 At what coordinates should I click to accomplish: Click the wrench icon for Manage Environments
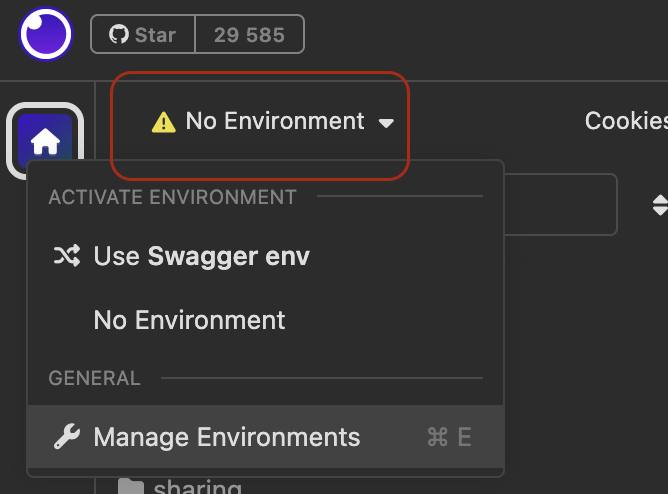coord(66,437)
